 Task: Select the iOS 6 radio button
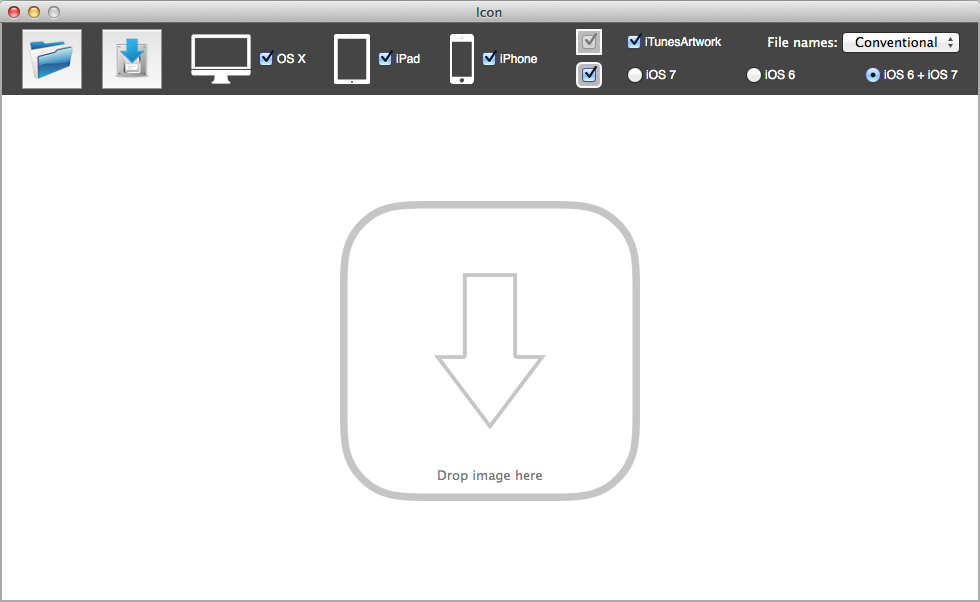(754, 75)
